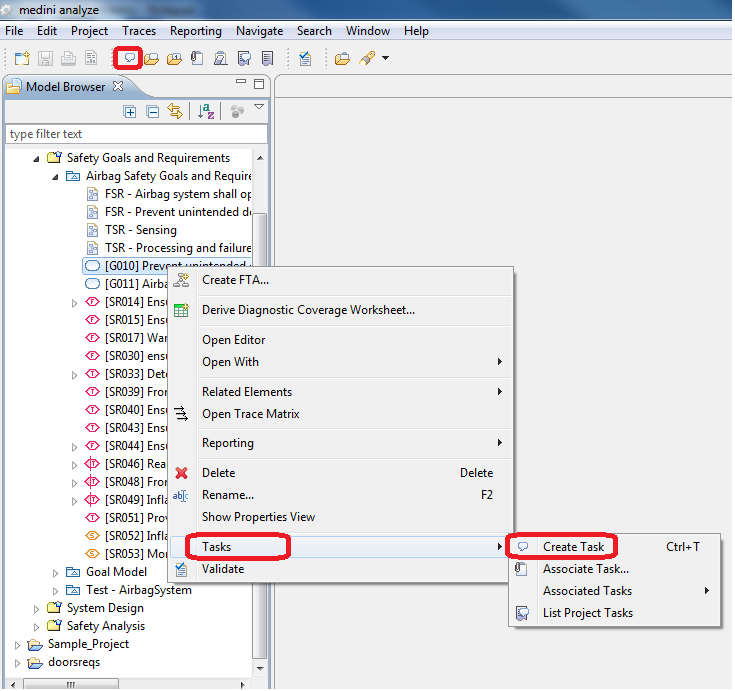Click the Create Task toolbar icon
The height and width of the screenshot is (691, 735).
129,58
